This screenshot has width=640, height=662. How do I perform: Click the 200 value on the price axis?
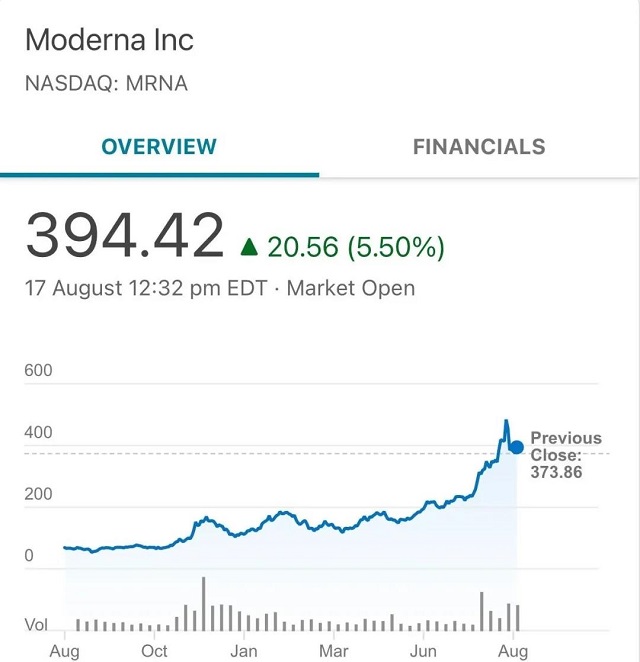pyautogui.click(x=38, y=494)
